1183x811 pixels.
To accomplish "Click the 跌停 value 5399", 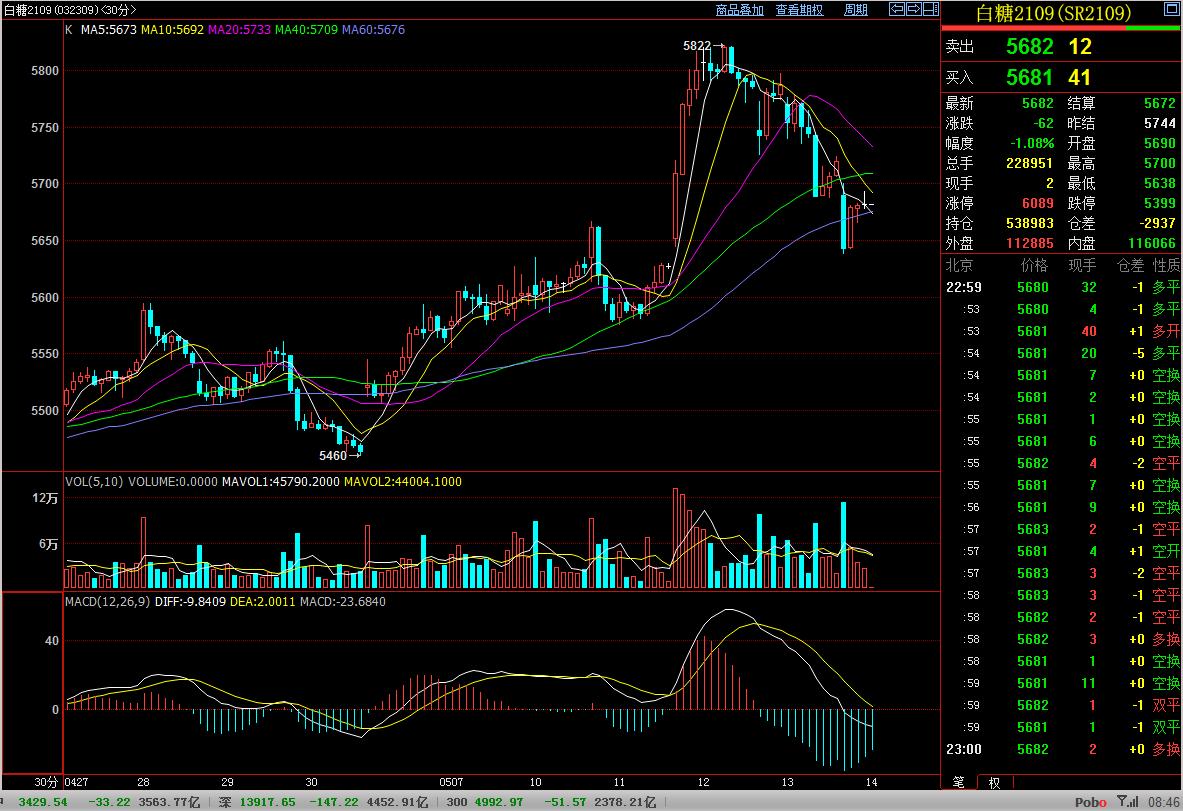I will coord(1160,203).
